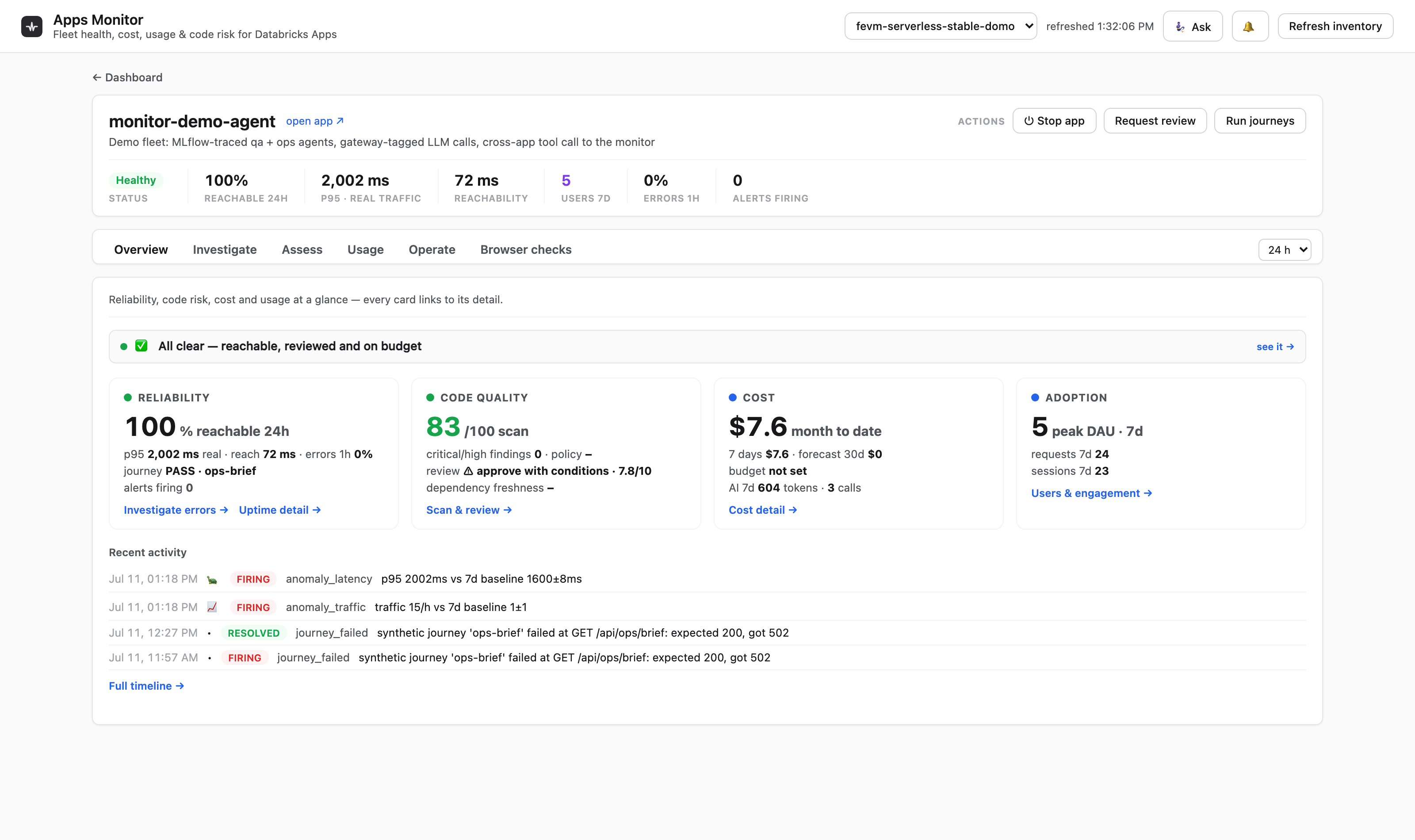This screenshot has height=840, width=1415.
Task: Open Scan & review link
Action: pos(469,510)
